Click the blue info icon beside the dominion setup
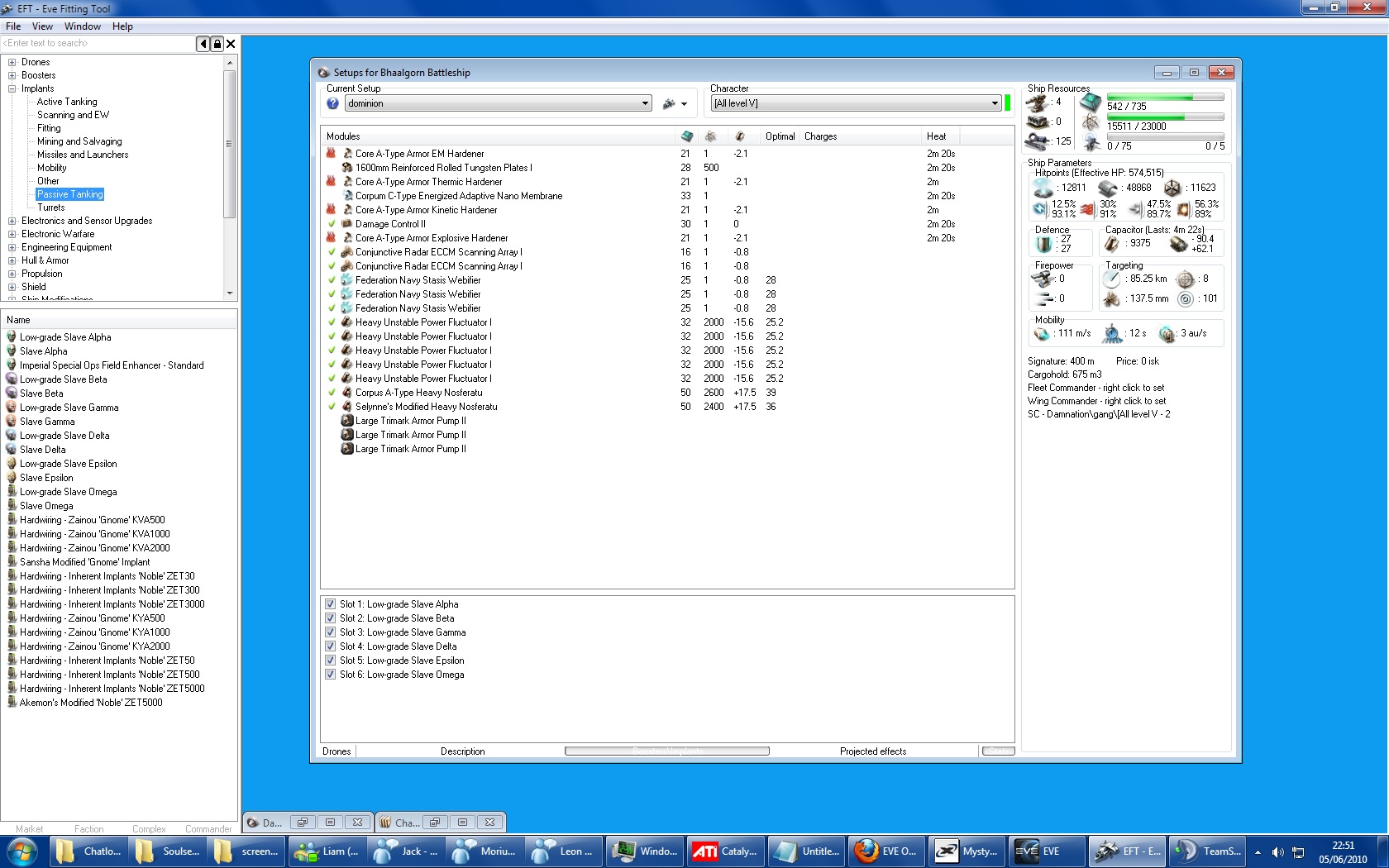1389x868 pixels. coord(332,103)
